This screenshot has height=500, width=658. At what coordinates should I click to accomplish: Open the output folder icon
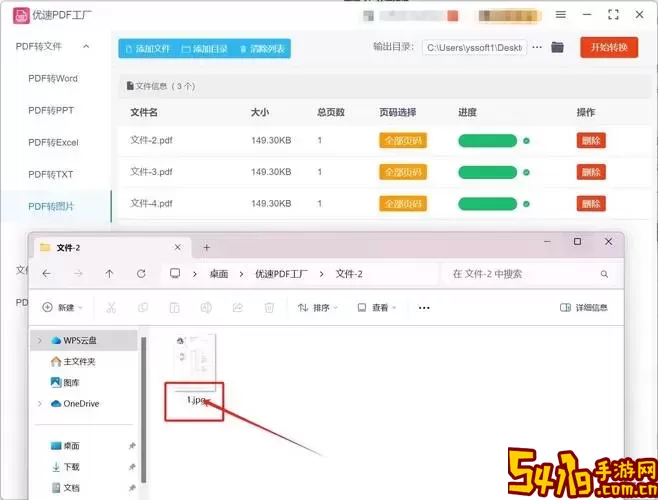557,47
